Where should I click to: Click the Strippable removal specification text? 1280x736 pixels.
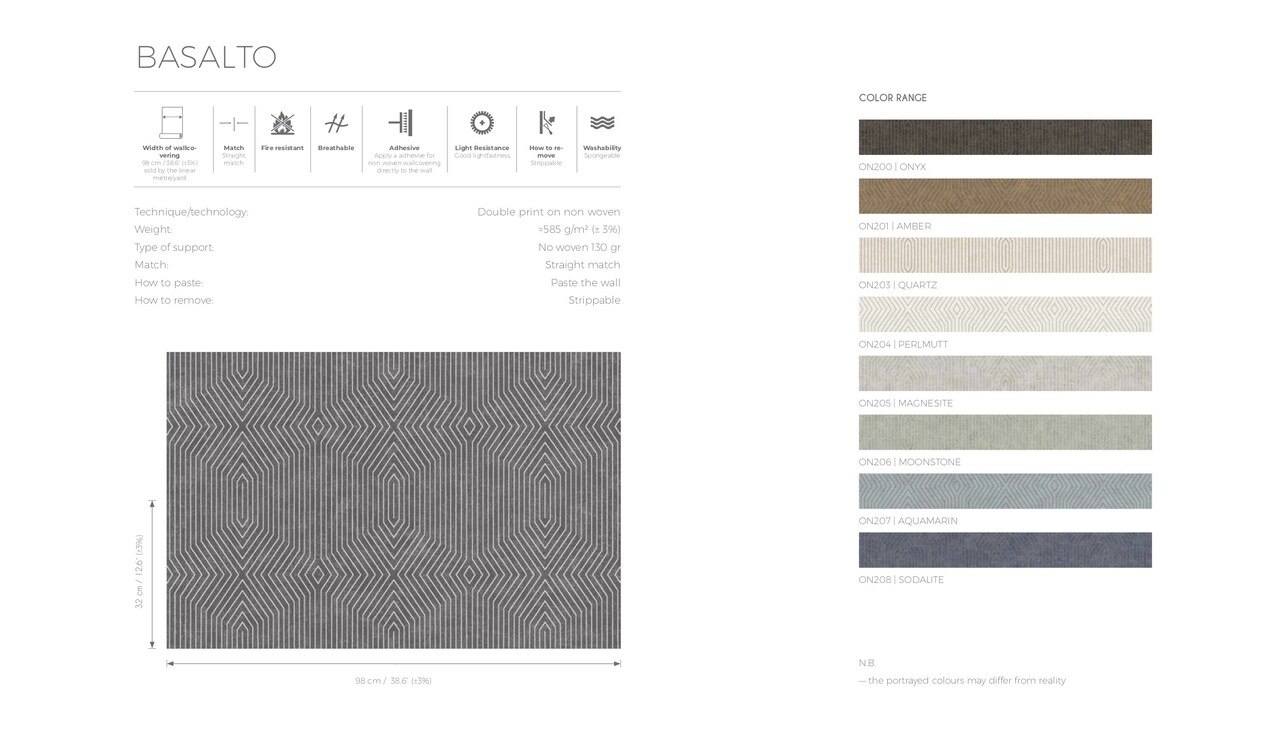[594, 300]
